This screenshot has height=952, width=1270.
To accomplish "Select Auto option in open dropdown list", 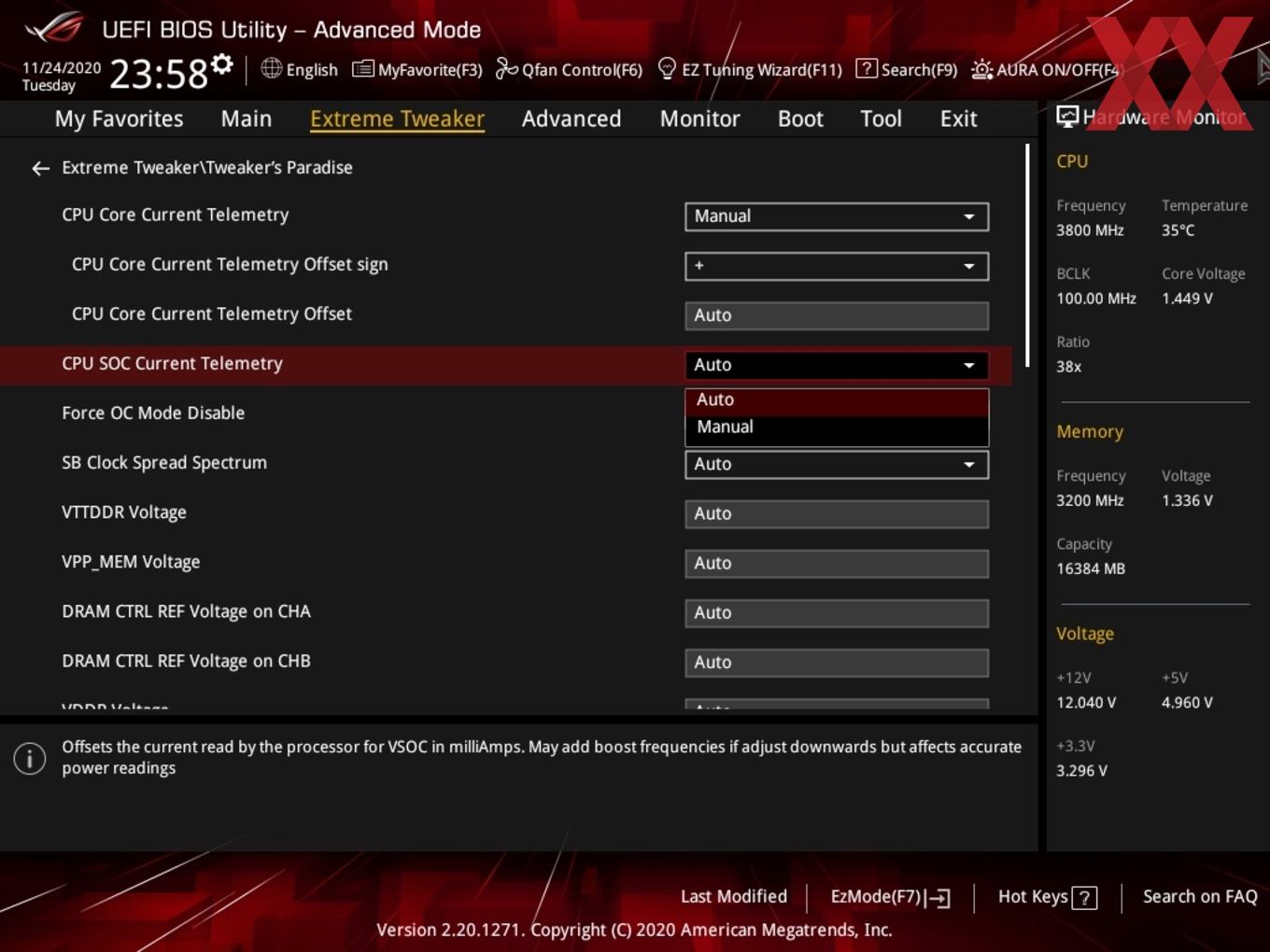I will tap(837, 399).
